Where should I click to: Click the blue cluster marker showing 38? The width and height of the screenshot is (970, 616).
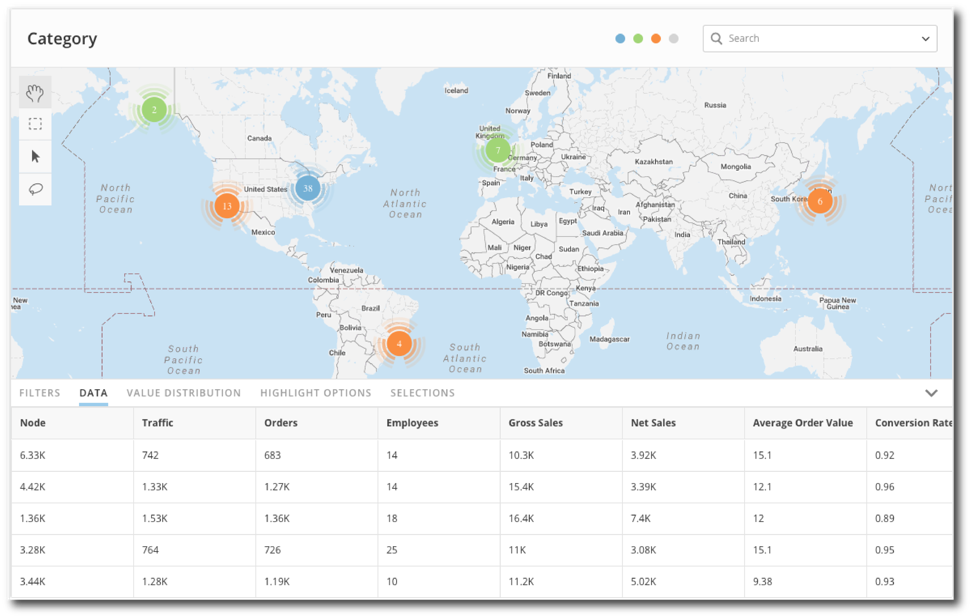[307, 186]
